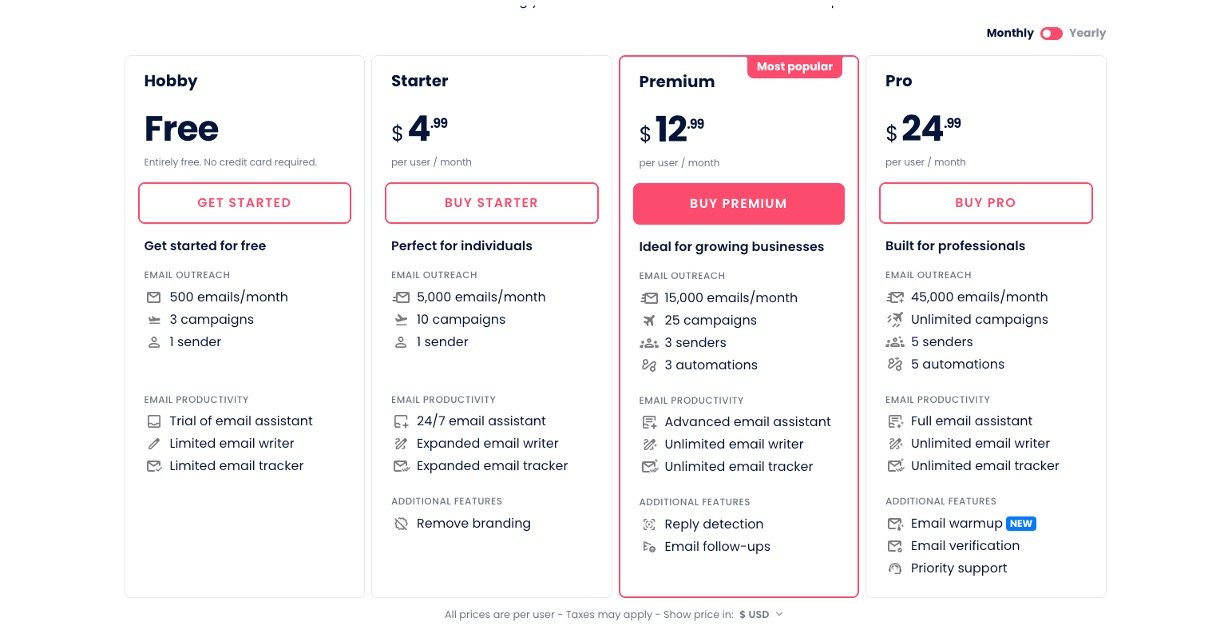Click the Buy Premium button

(x=738, y=204)
